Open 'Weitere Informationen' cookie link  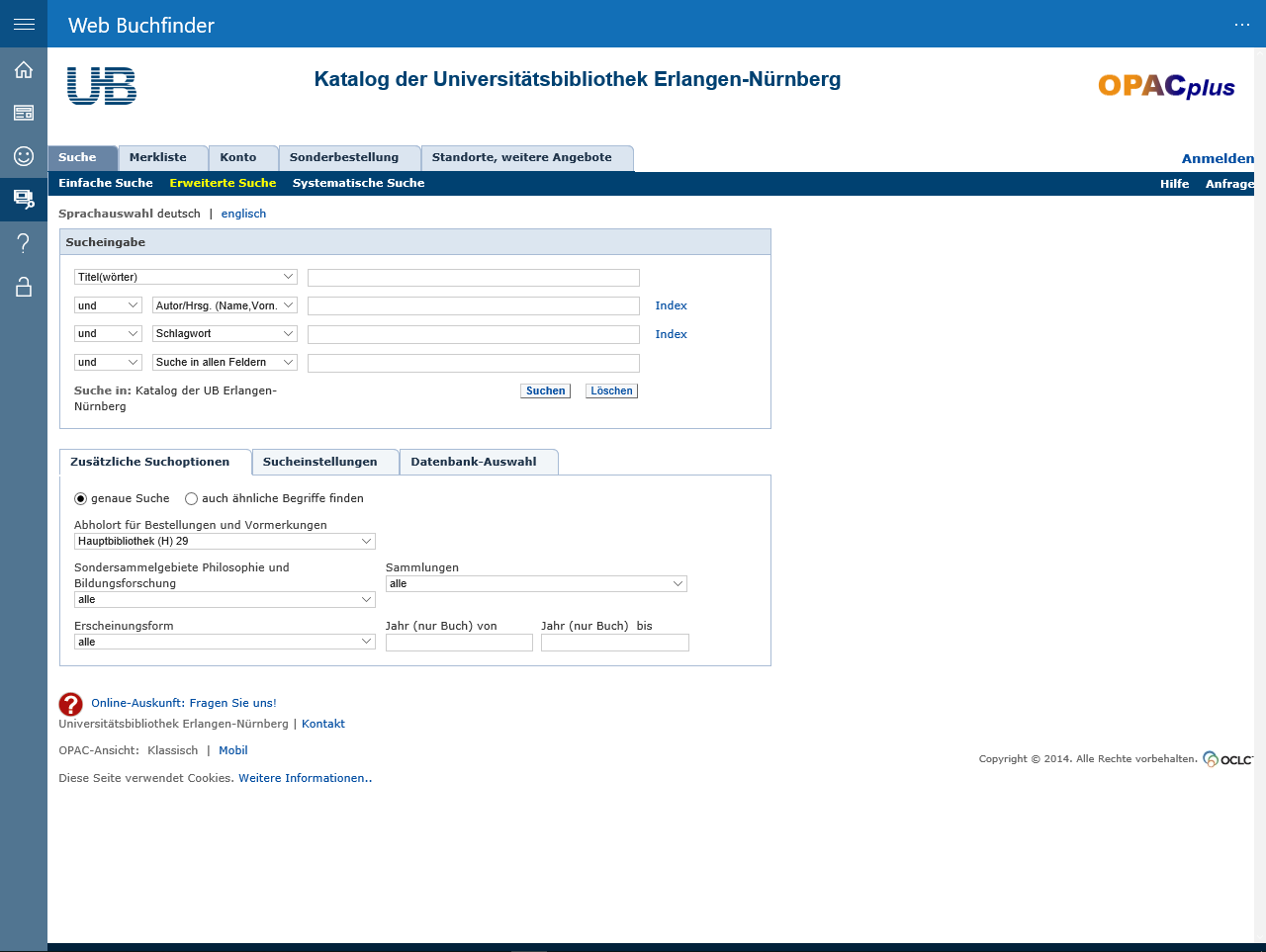(x=304, y=779)
